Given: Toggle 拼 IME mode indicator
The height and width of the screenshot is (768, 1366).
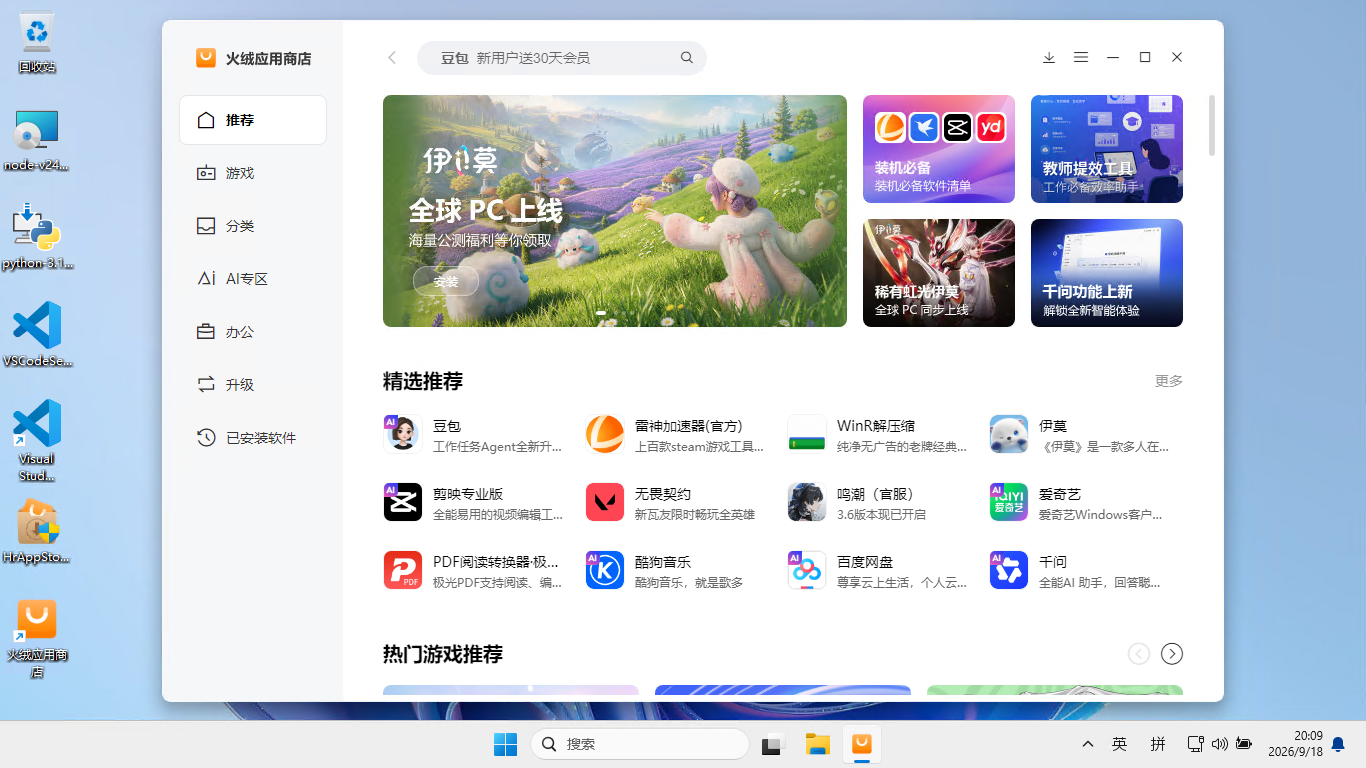Looking at the screenshot, I should click(1158, 744).
